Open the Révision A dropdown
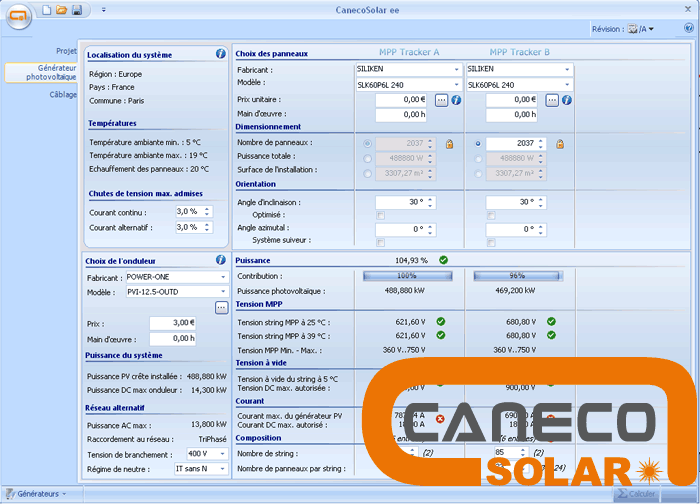Image resolution: width=700 pixels, height=504 pixels. (x=641, y=29)
